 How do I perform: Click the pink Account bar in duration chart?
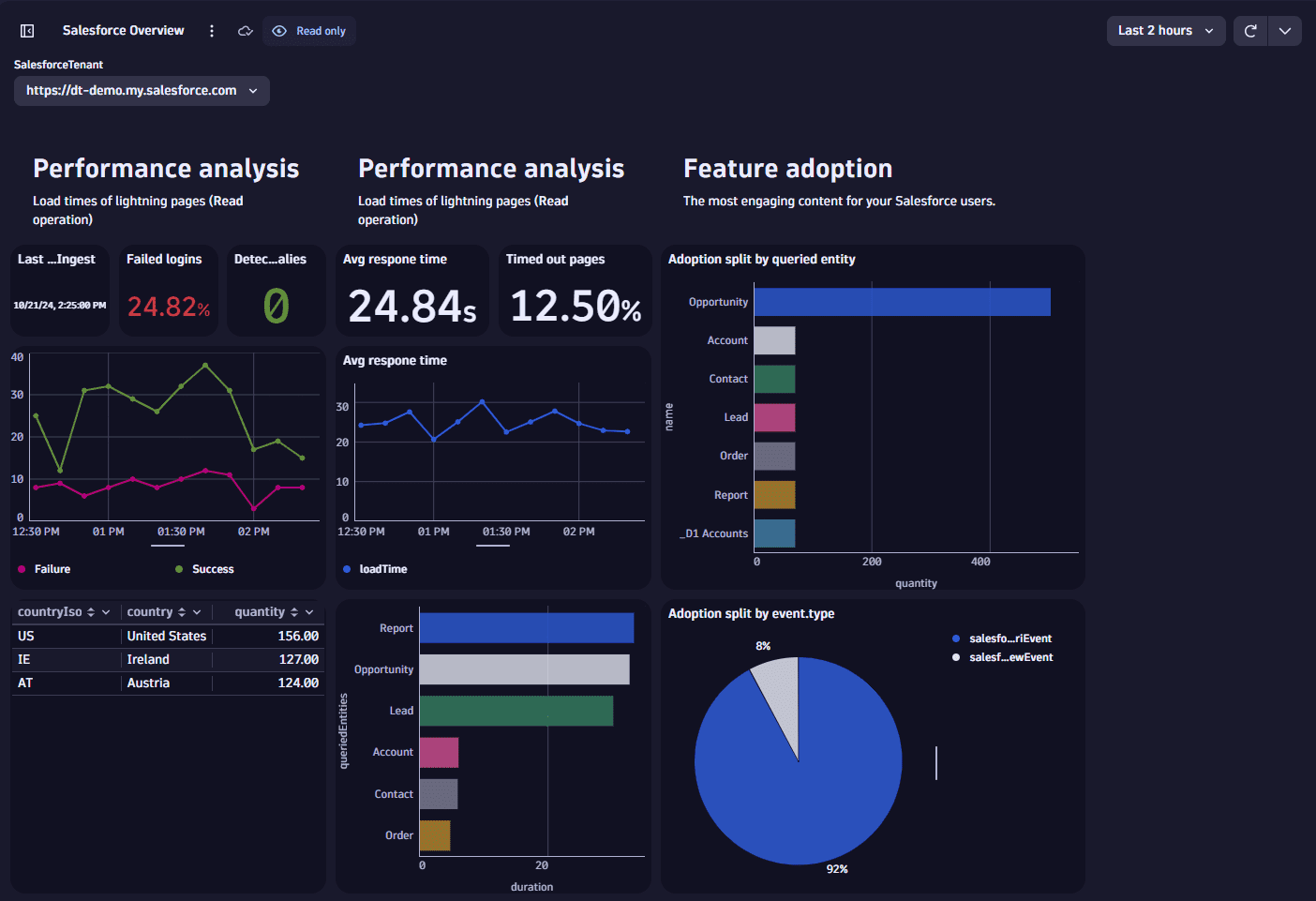[439, 752]
